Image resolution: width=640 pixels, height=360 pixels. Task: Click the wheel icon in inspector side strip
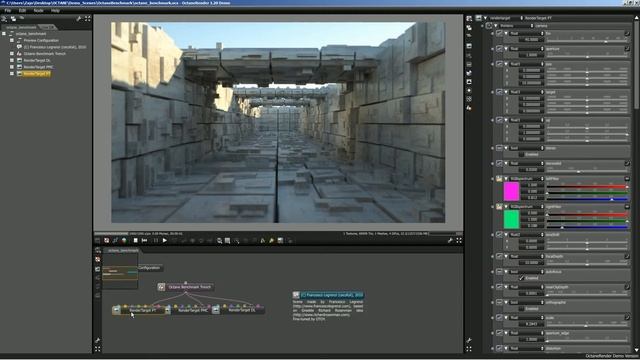click(x=469, y=99)
